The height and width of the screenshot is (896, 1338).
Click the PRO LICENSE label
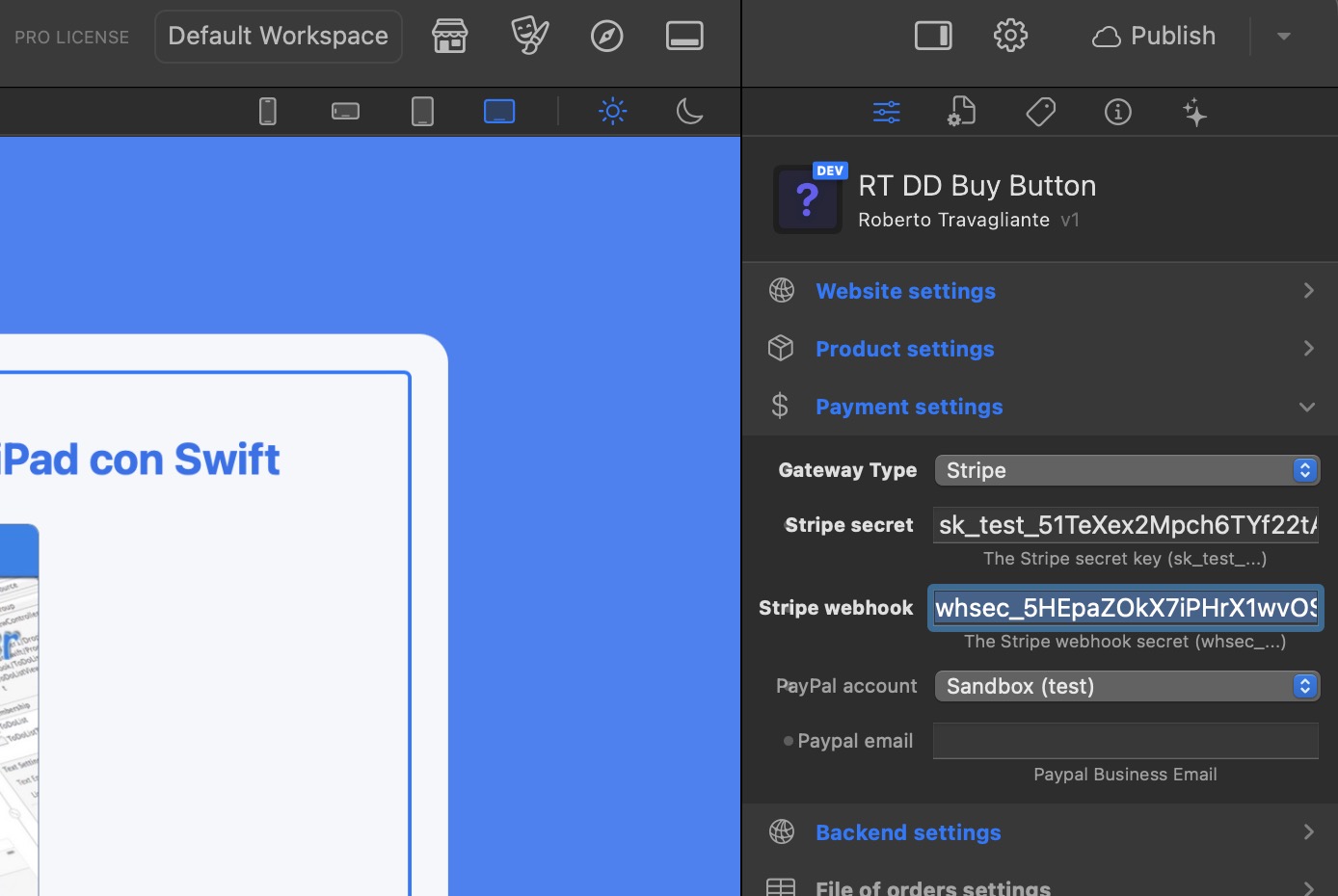[71, 38]
